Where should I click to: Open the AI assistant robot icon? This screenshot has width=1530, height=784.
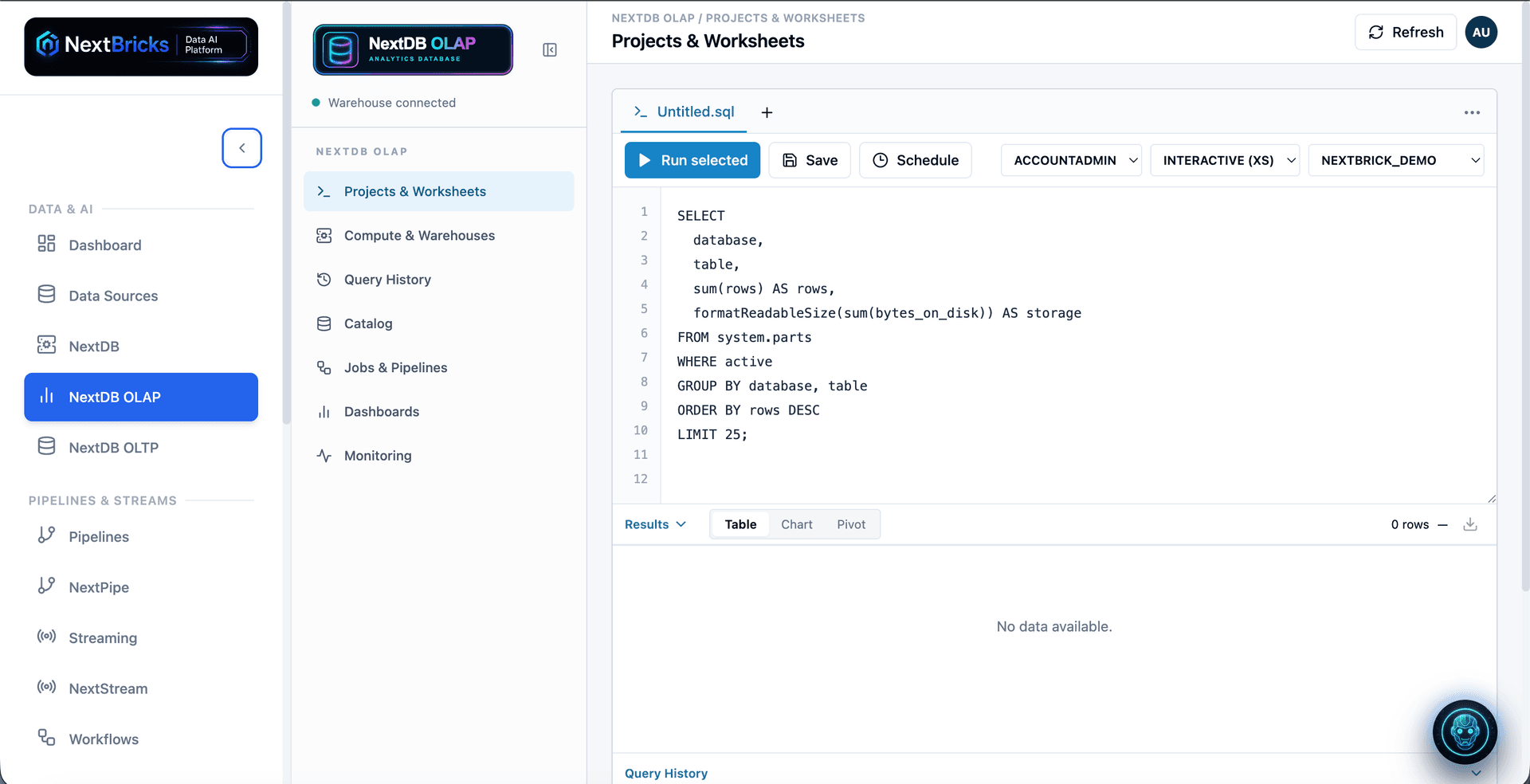tap(1465, 732)
